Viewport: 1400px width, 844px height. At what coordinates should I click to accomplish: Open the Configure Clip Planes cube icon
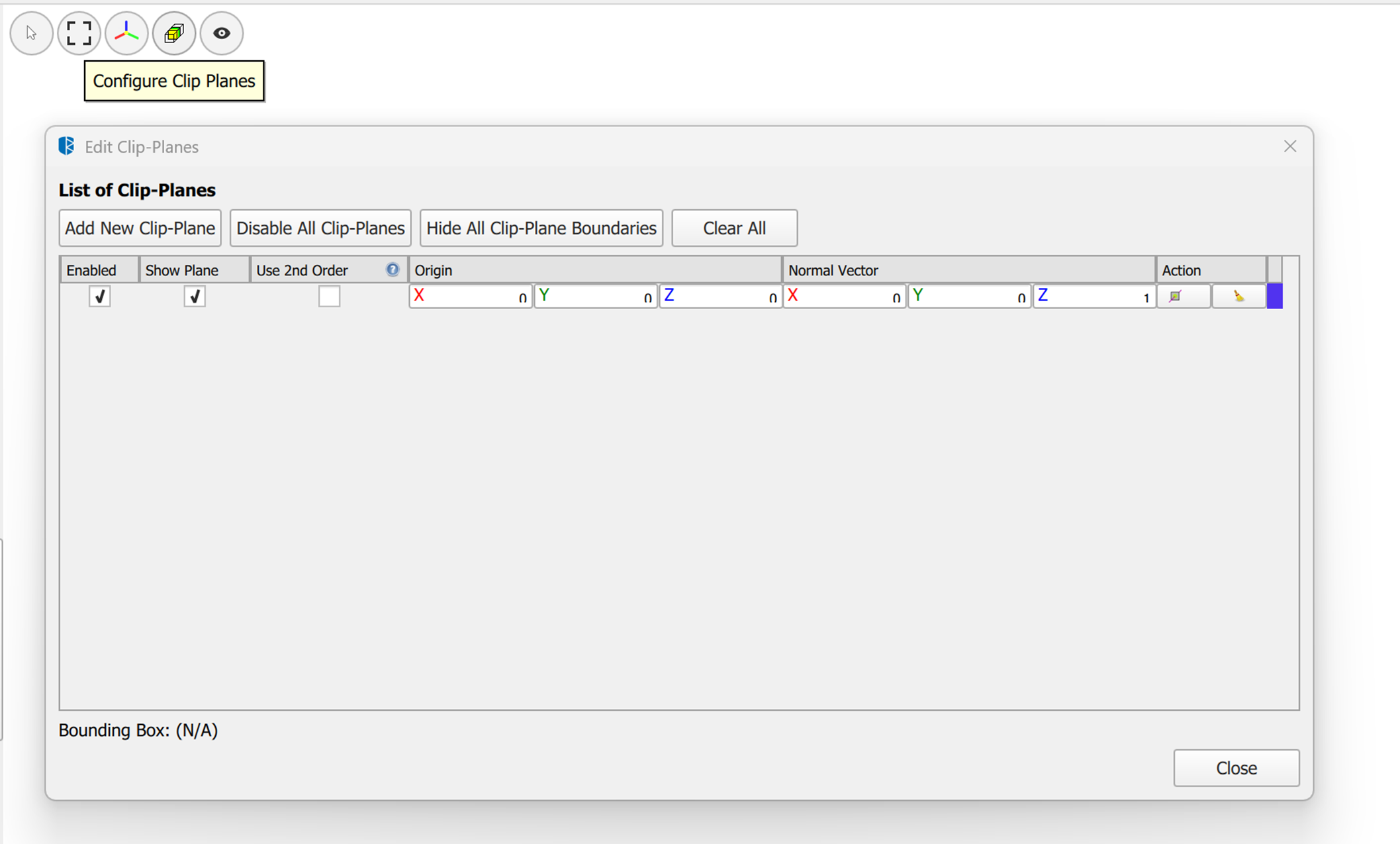(174, 33)
